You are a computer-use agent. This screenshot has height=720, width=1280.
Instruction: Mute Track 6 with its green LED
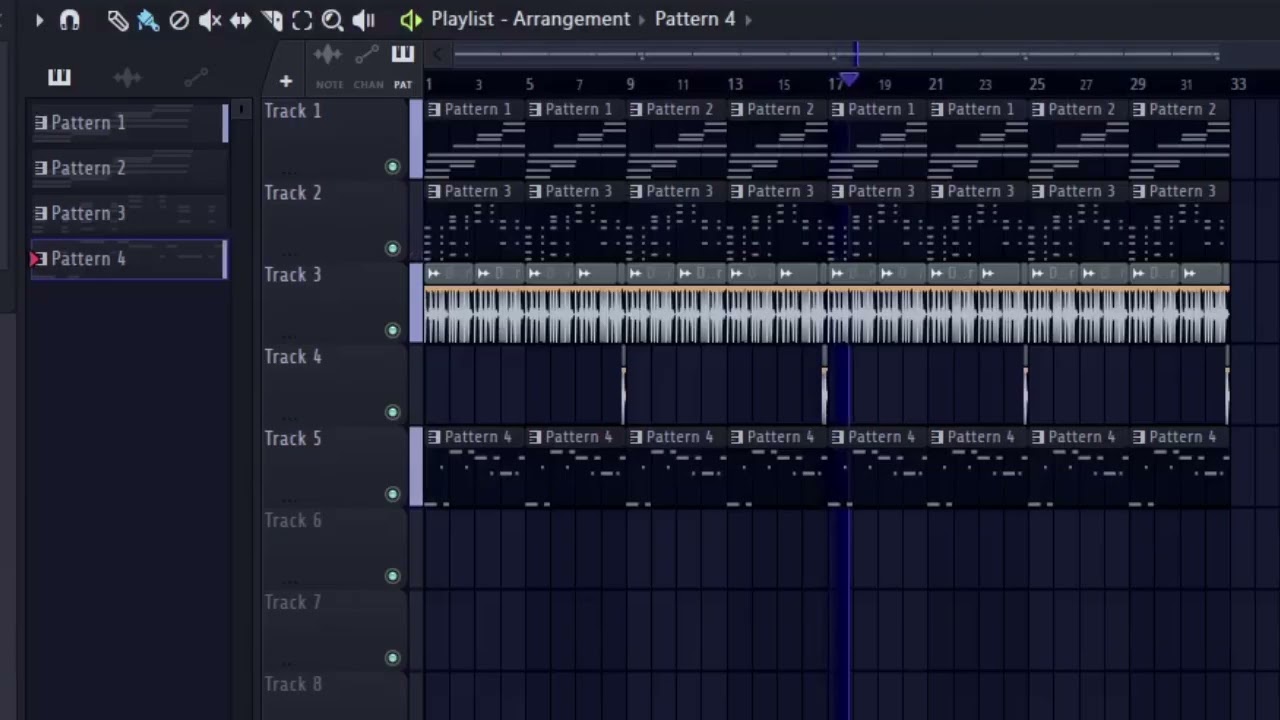392,576
